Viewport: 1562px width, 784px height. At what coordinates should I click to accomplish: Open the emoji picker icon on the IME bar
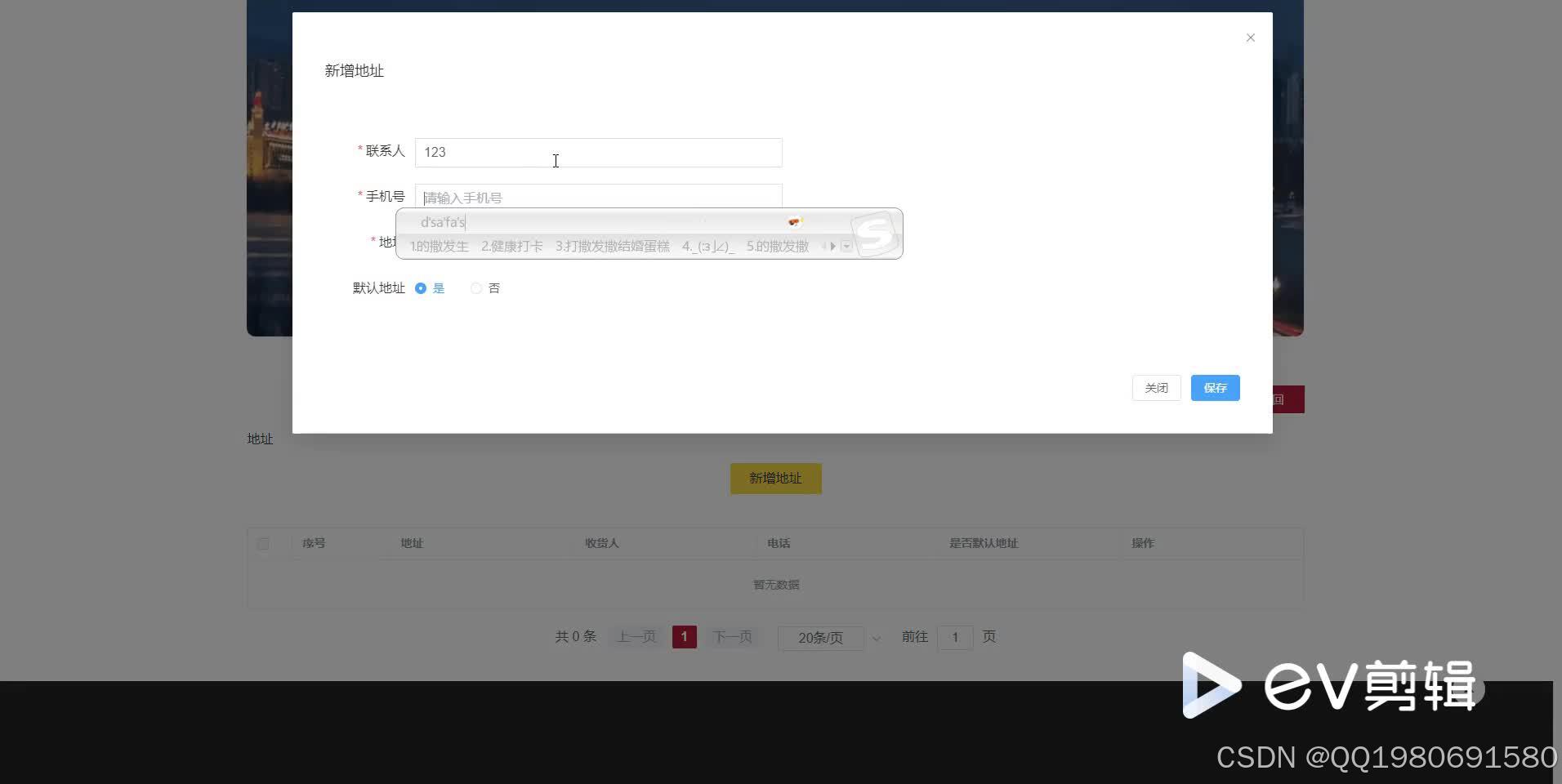pos(794,220)
